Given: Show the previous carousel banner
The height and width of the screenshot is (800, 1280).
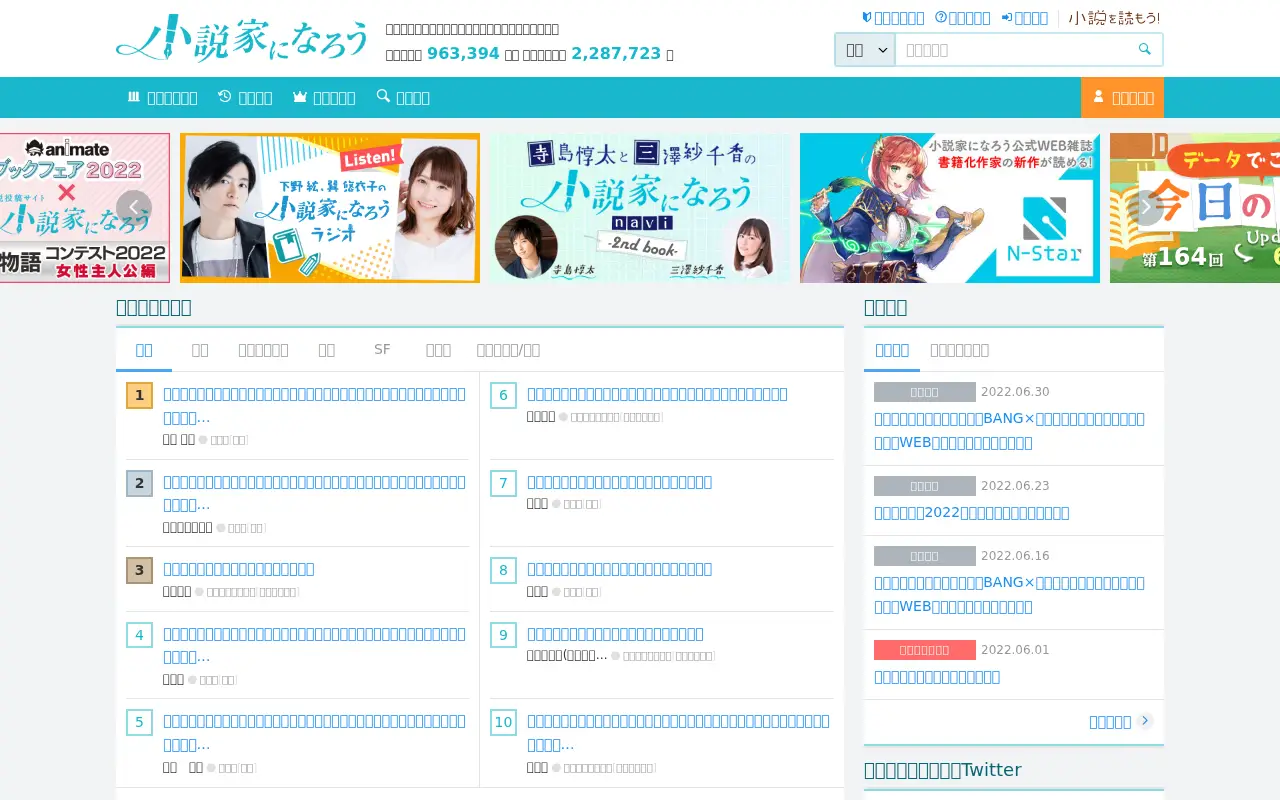Looking at the screenshot, I should click(x=134, y=208).
